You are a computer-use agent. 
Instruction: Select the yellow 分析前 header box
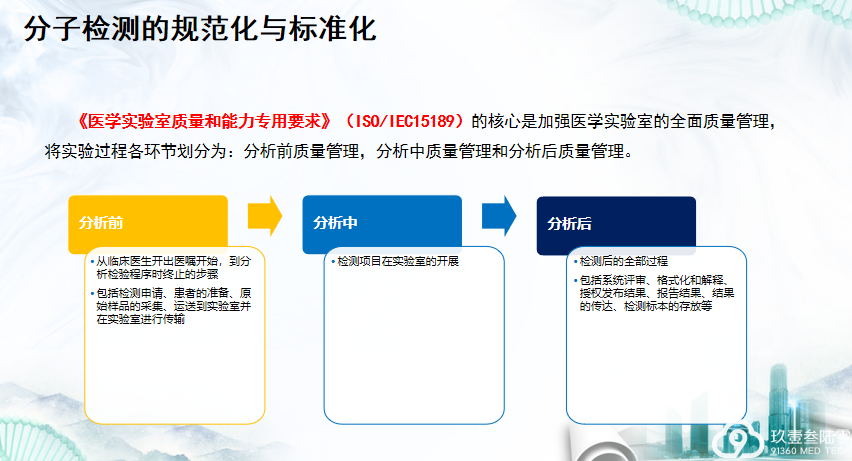pyautogui.click(x=148, y=223)
